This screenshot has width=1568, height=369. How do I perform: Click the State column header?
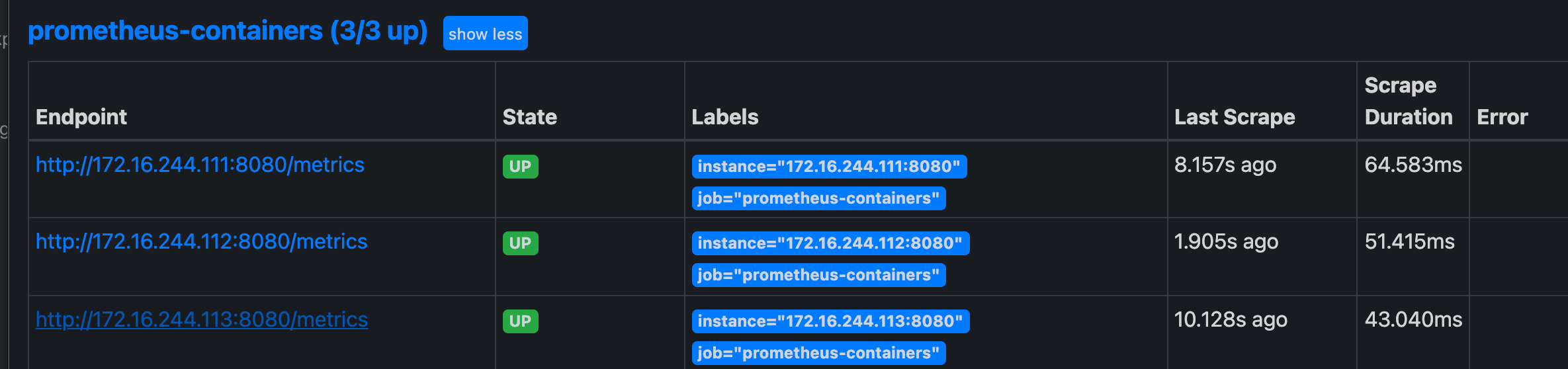pos(530,117)
